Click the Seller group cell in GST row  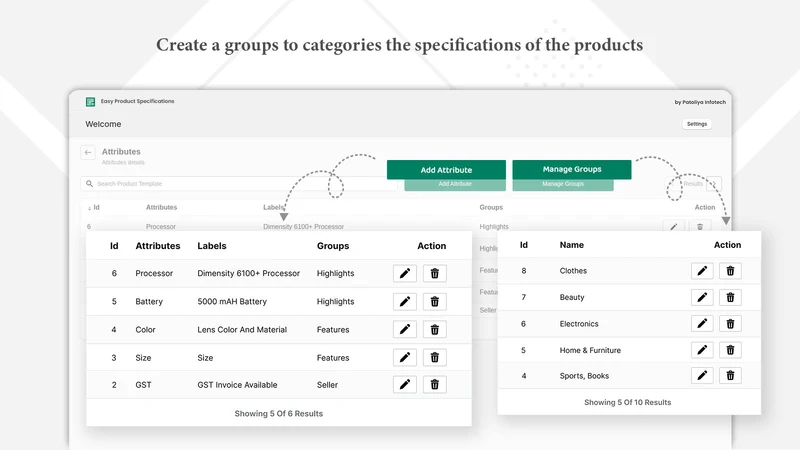pos(327,385)
